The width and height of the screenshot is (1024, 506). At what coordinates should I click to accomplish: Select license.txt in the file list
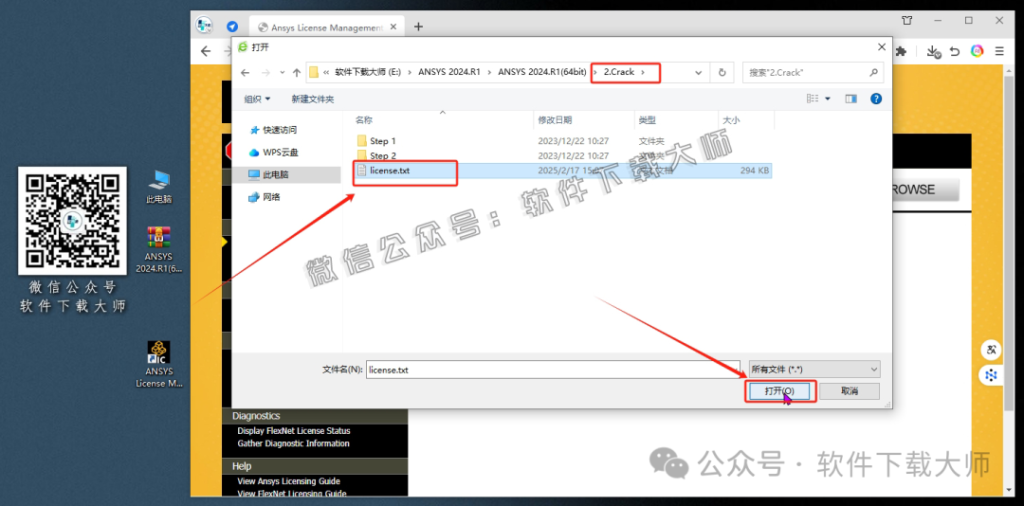(x=563, y=171)
